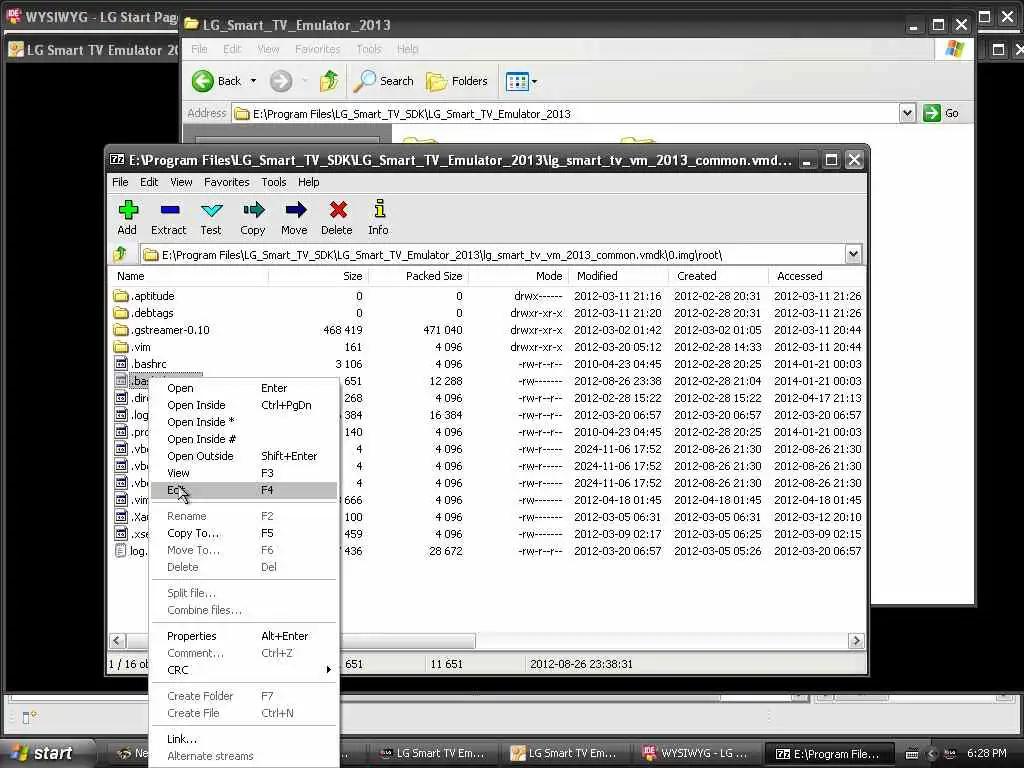
Task: Switch to WYSIWYG - LG taskbar button
Action: [x=696, y=753]
